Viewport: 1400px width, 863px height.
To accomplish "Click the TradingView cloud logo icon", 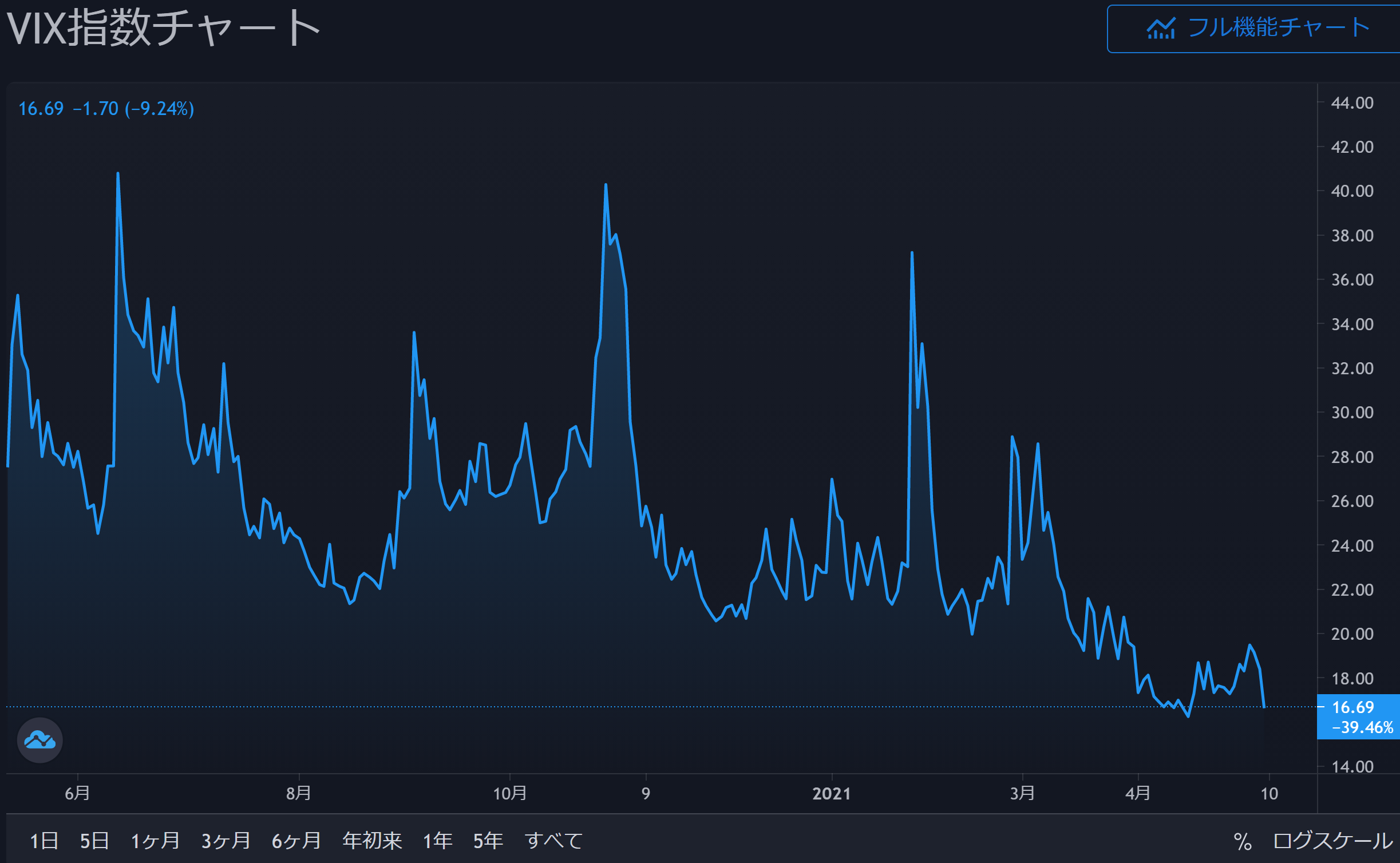I will 39,740.
